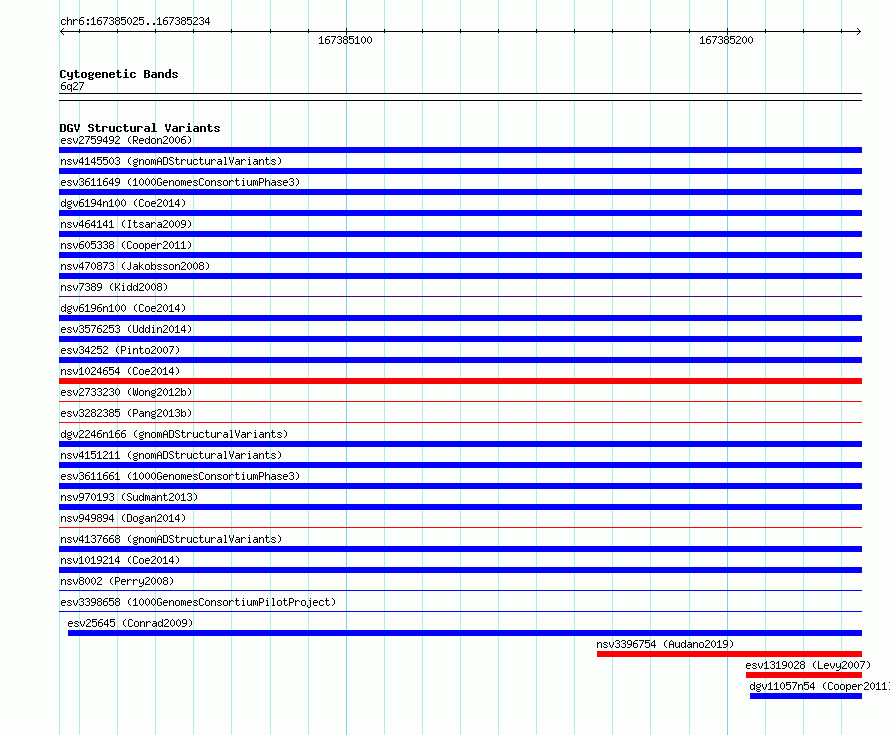Click the red bar under nsv1024654 (Coe2014)
Viewport: 890px width, 735px height.
[x=460, y=381]
